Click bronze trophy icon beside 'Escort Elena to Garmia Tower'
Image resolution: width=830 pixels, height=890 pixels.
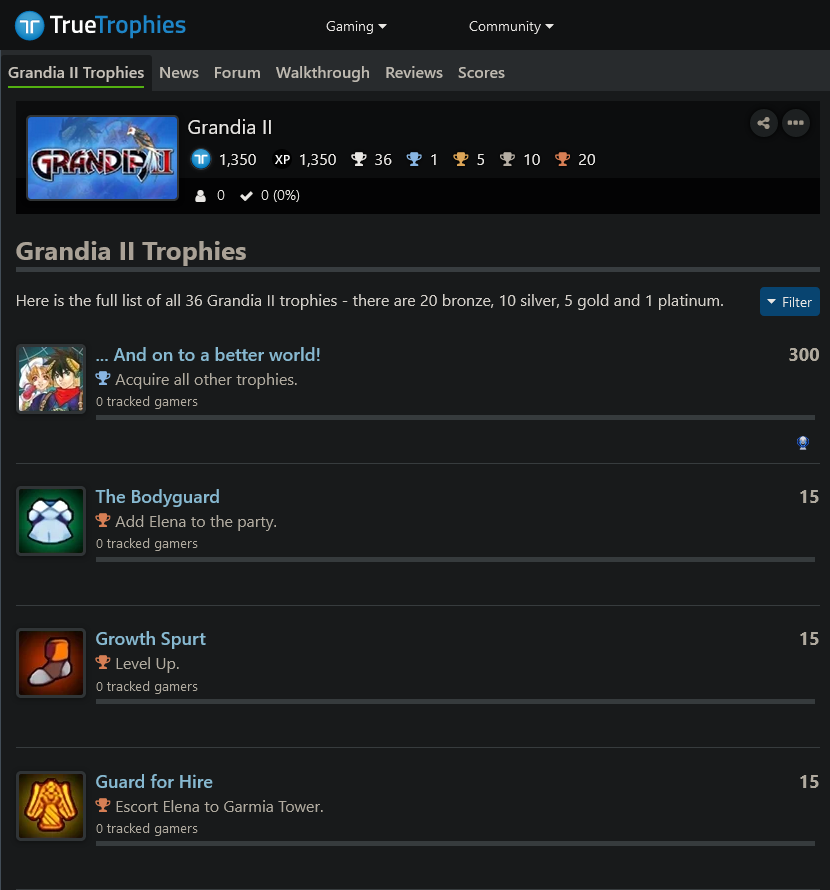pyautogui.click(x=103, y=805)
